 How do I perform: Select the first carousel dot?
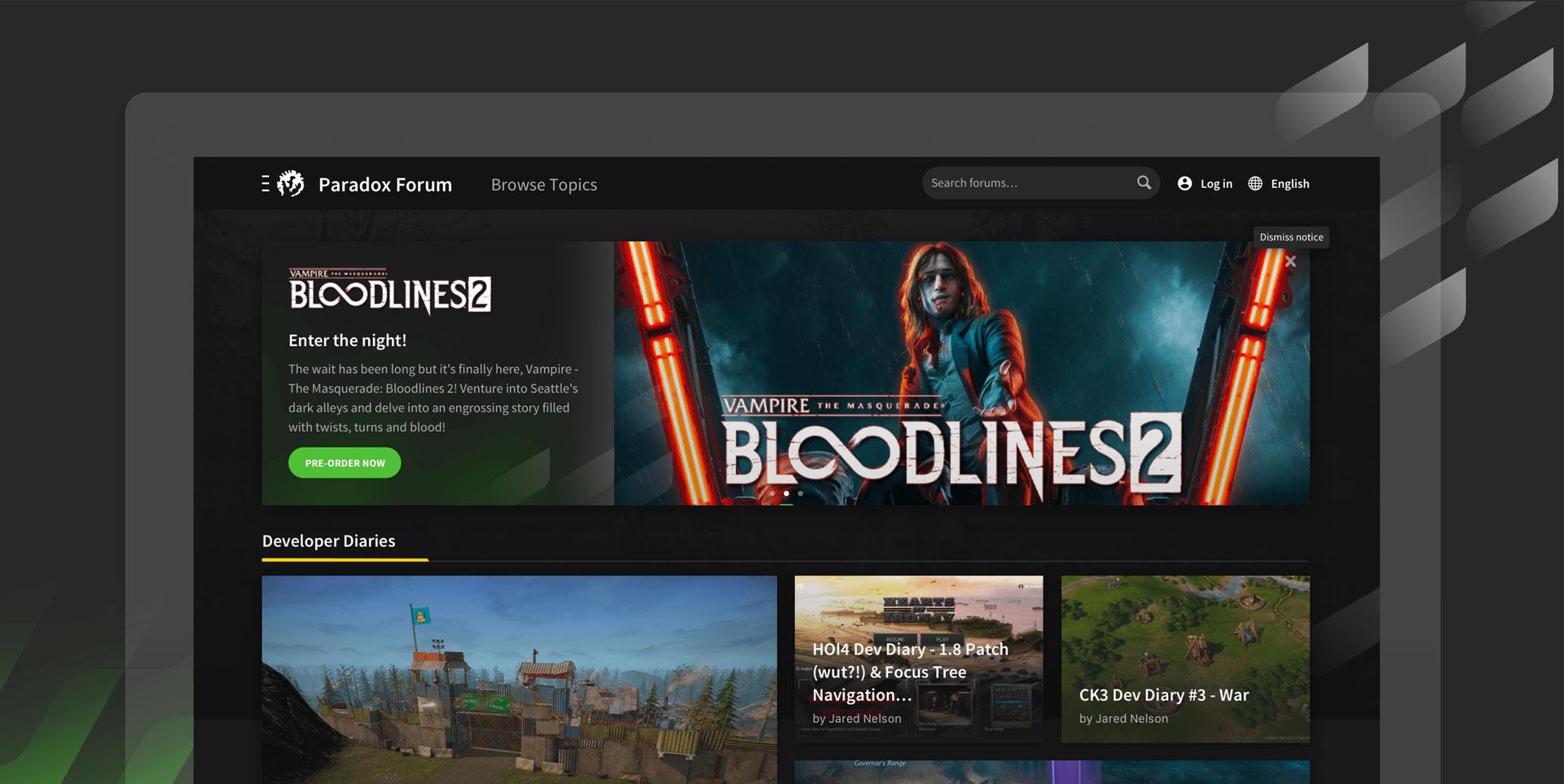(x=772, y=493)
